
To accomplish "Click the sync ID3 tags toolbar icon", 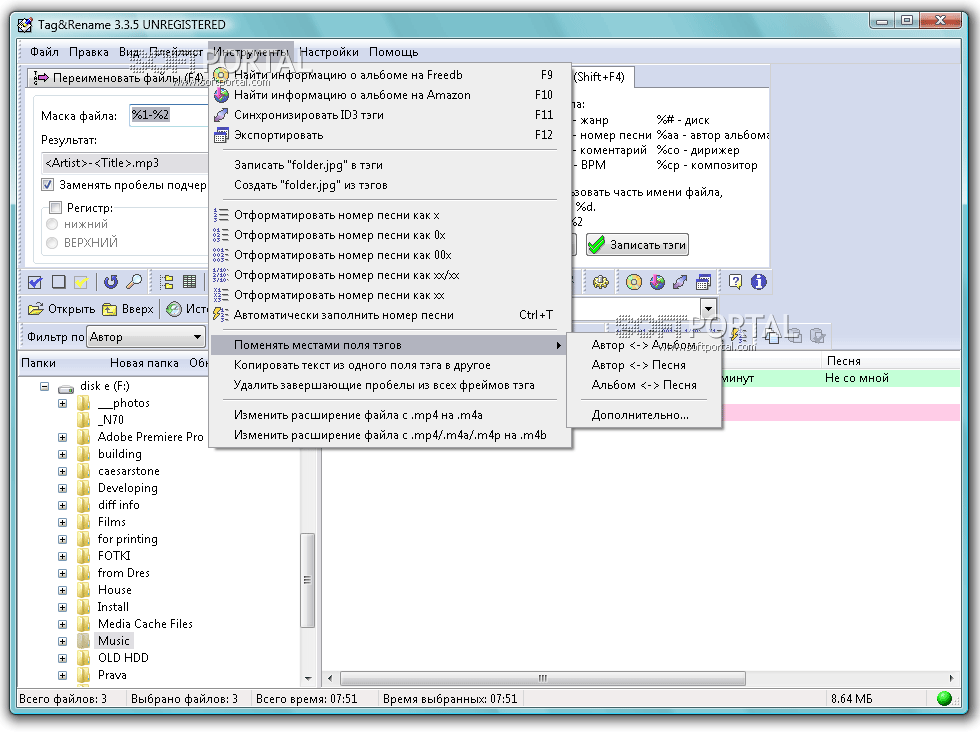I will click(x=680, y=282).
